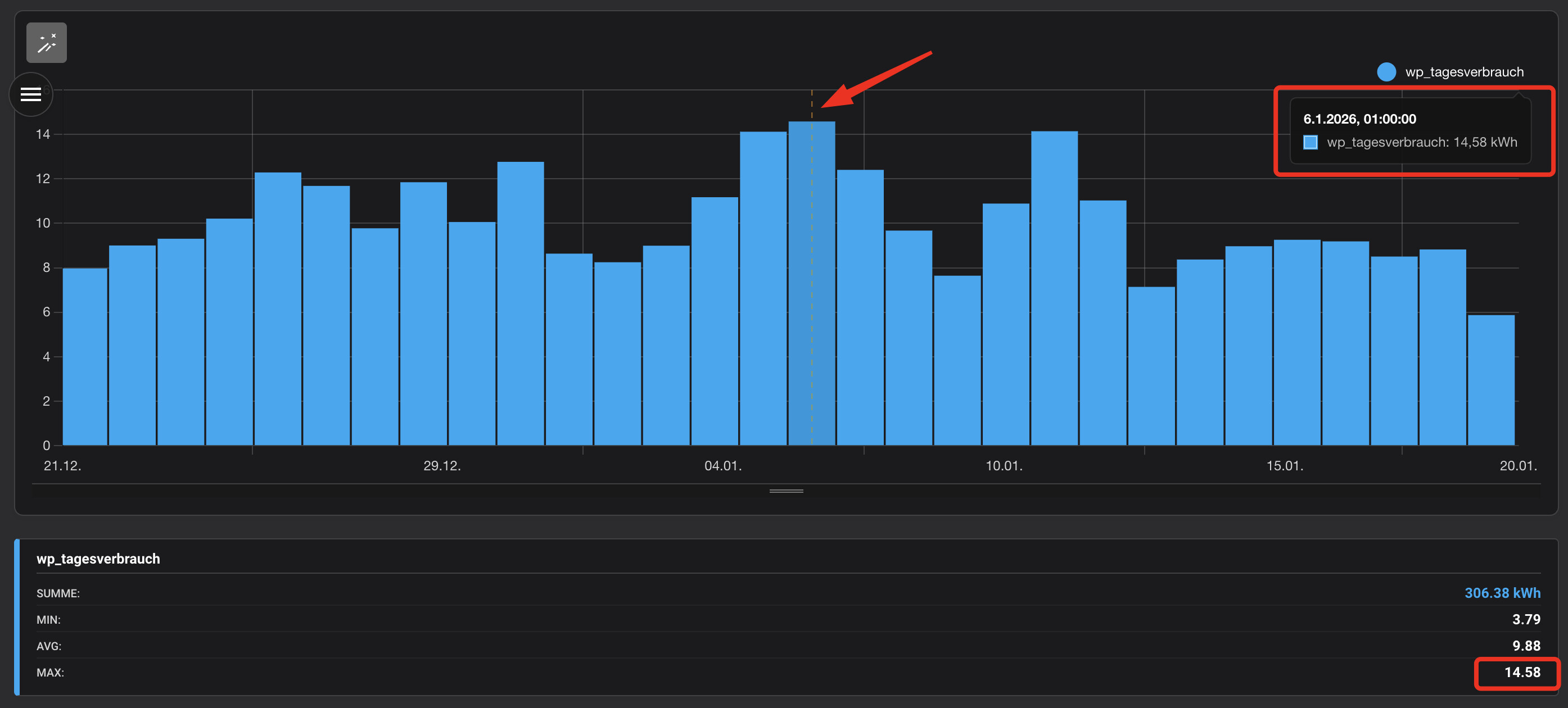Toggle wp_tagesverbrauch legend blue circle
Screen dimensions: 1568x708
tap(1386, 72)
